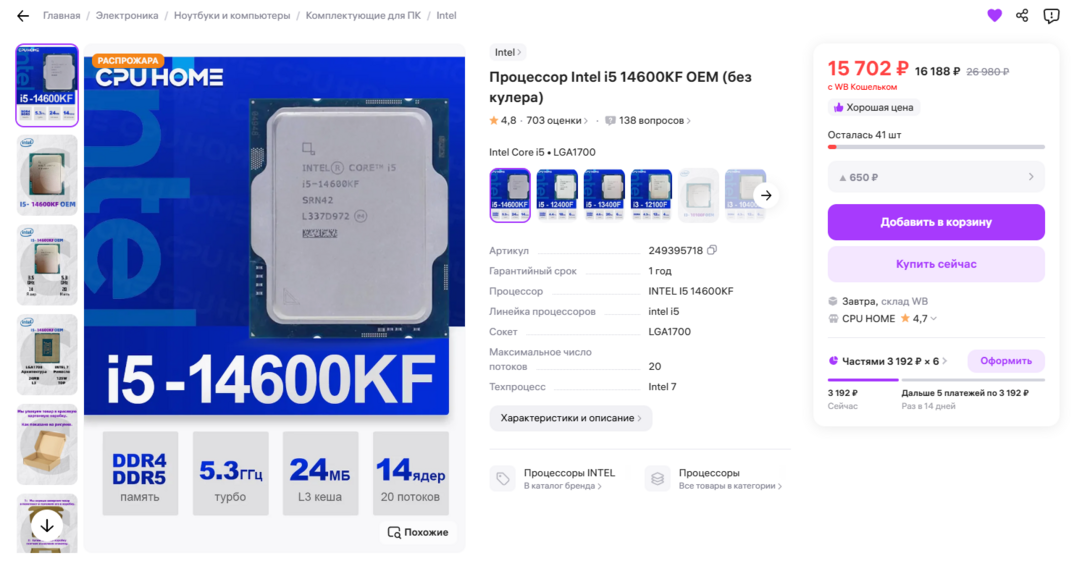Show next product variants with right arrow
This screenshot has width=1090, height=574.
766,195
